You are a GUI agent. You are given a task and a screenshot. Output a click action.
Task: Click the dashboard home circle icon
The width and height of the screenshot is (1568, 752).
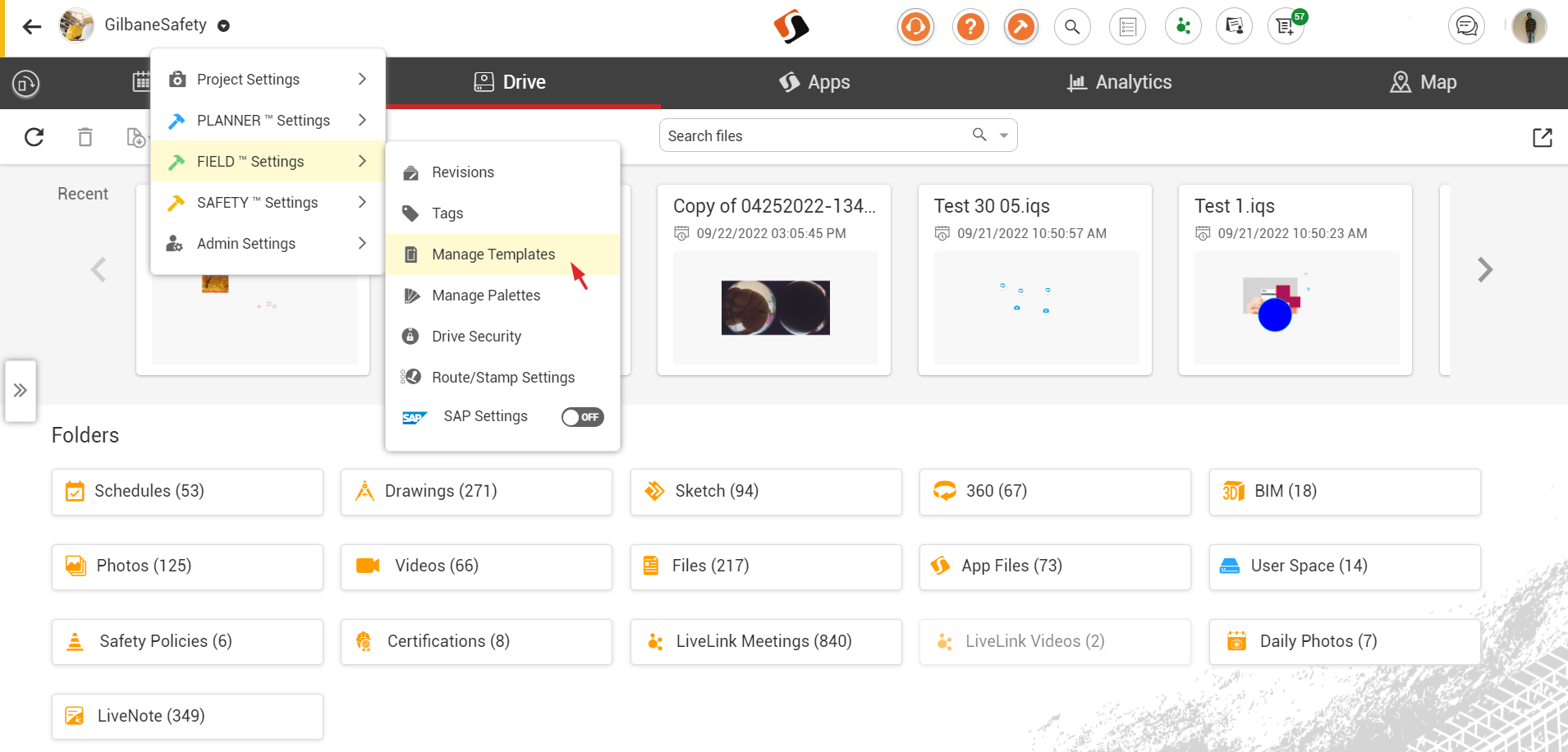click(x=26, y=83)
